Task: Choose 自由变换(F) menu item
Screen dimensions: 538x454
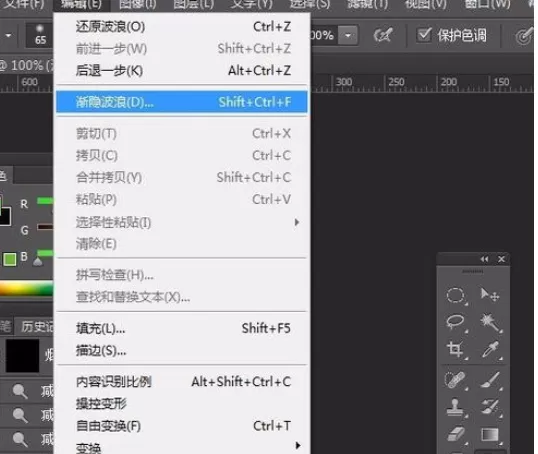Action: 182,426
